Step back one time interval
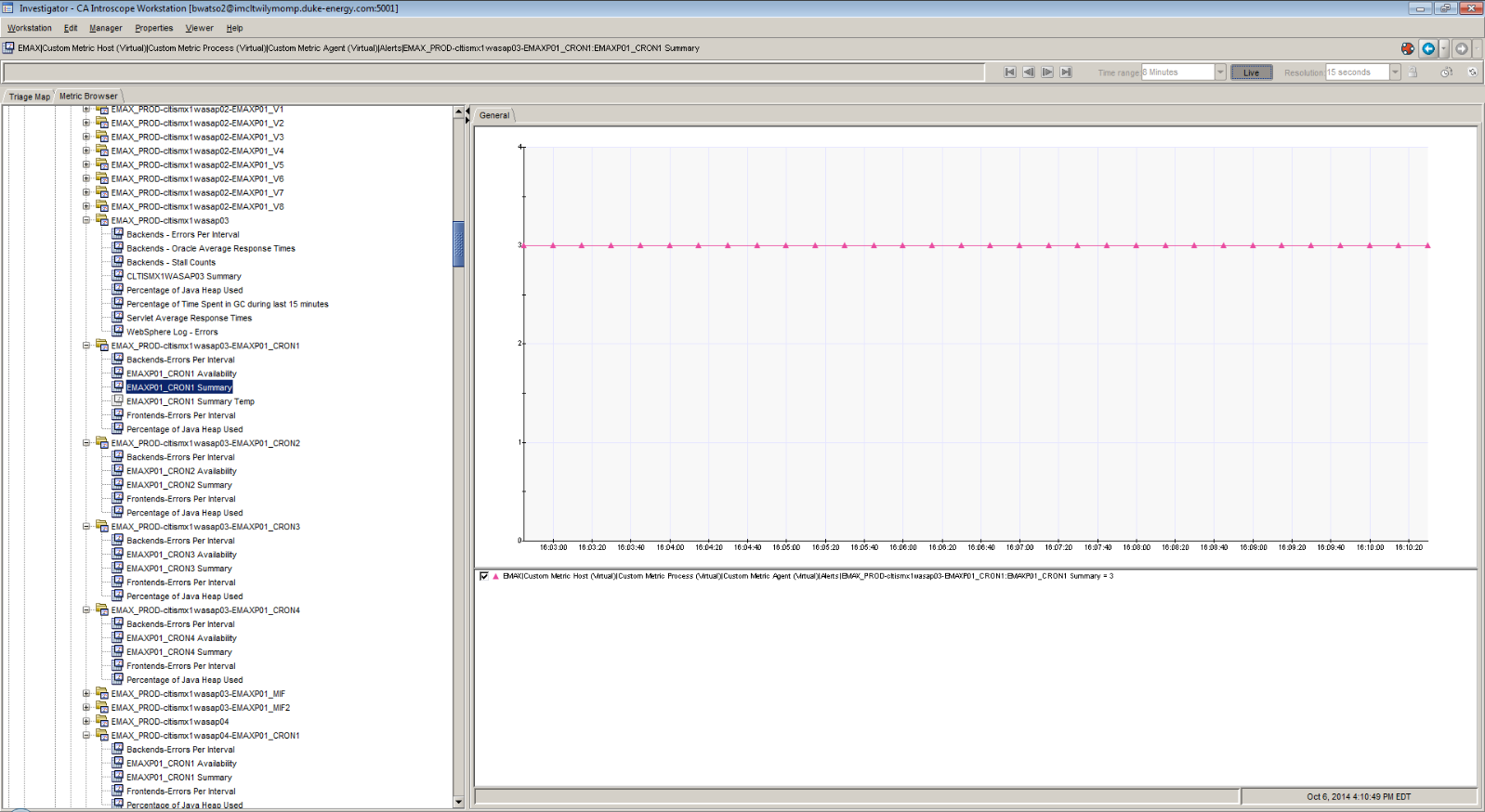This screenshot has width=1485, height=812. pyautogui.click(x=1029, y=72)
